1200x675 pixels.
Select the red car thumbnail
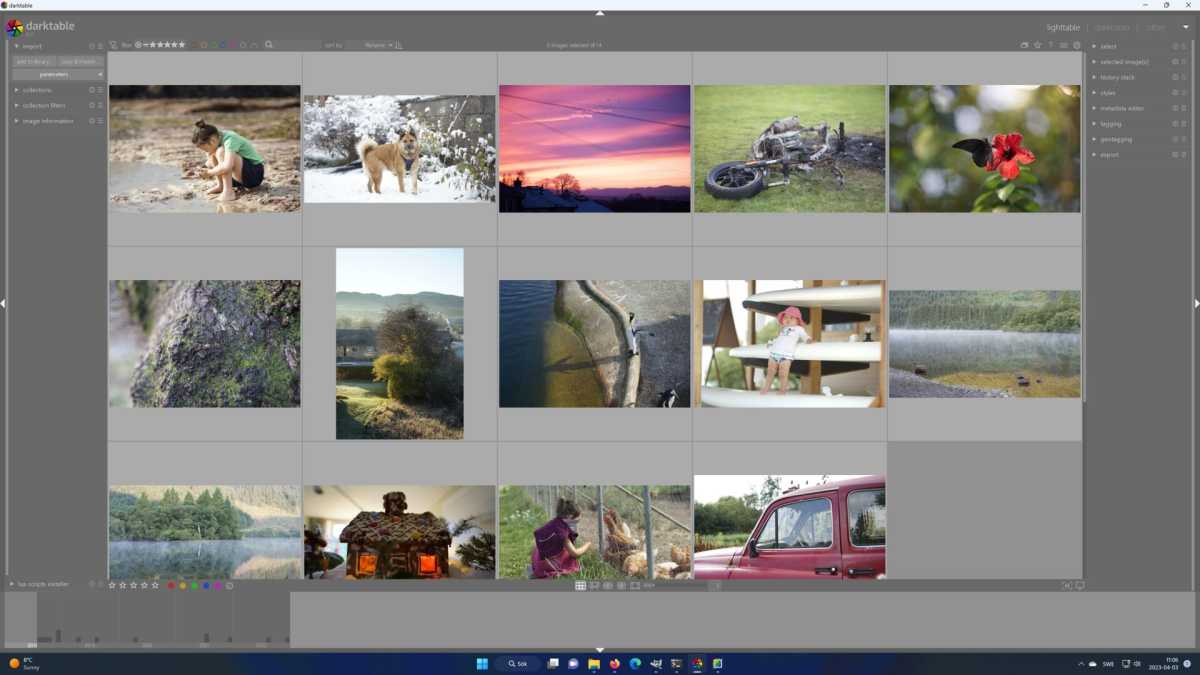pyautogui.click(x=790, y=527)
